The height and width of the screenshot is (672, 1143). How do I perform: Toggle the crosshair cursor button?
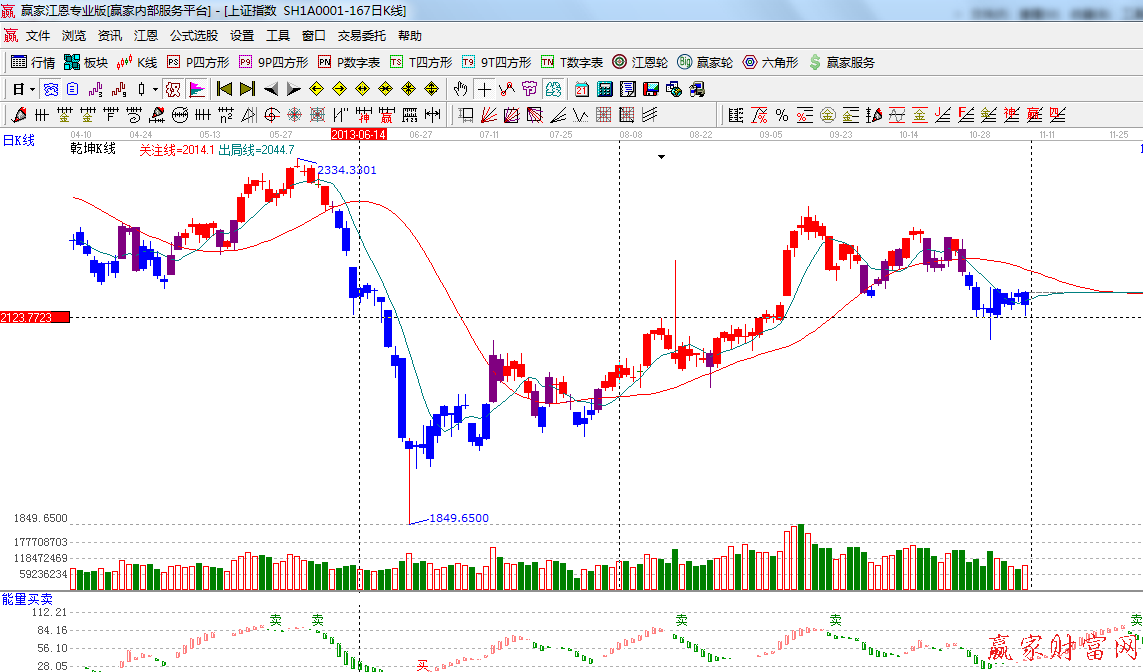[484, 89]
